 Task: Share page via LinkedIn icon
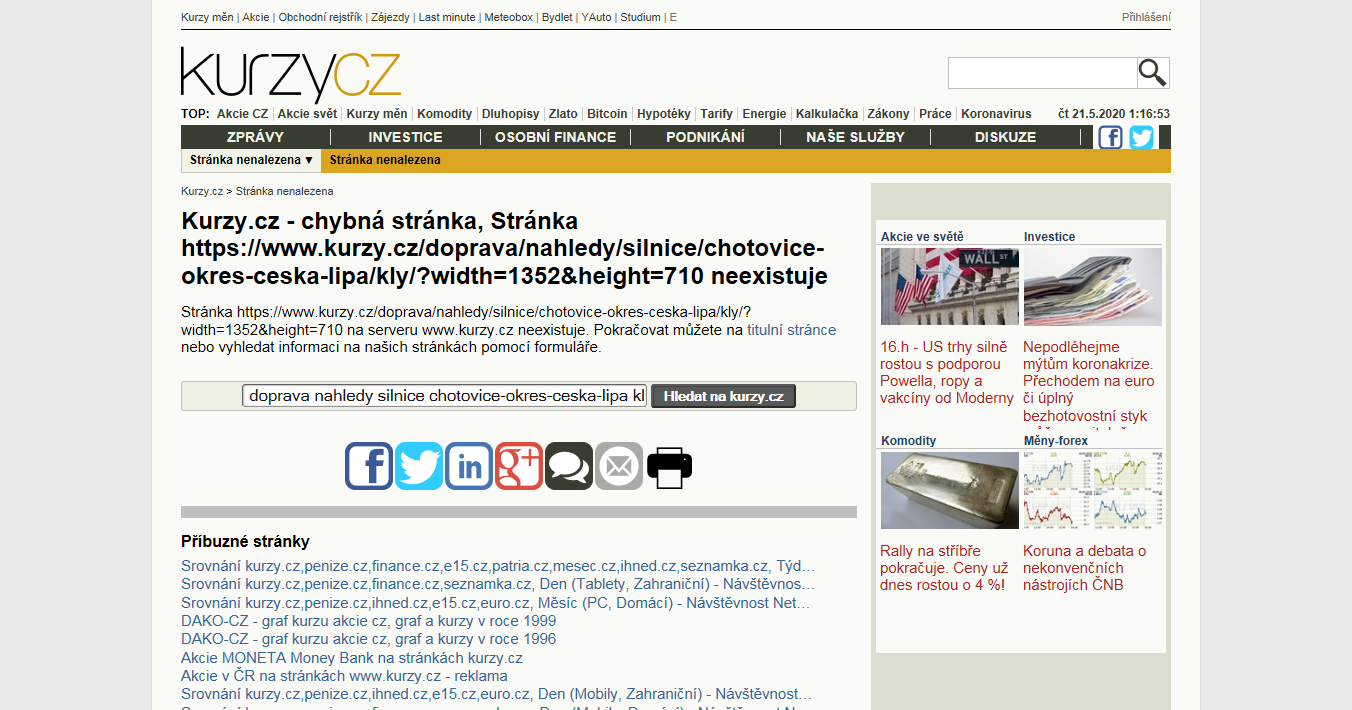pyautogui.click(x=469, y=466)
